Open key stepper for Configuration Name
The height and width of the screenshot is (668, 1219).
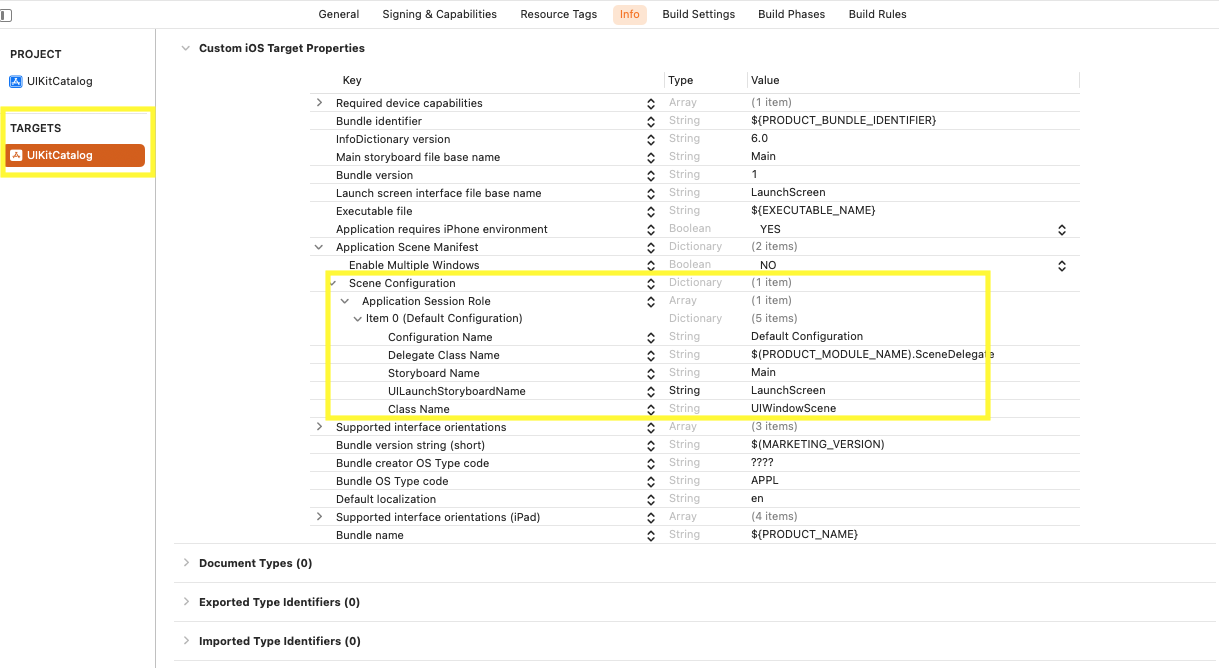coord(651,337)
